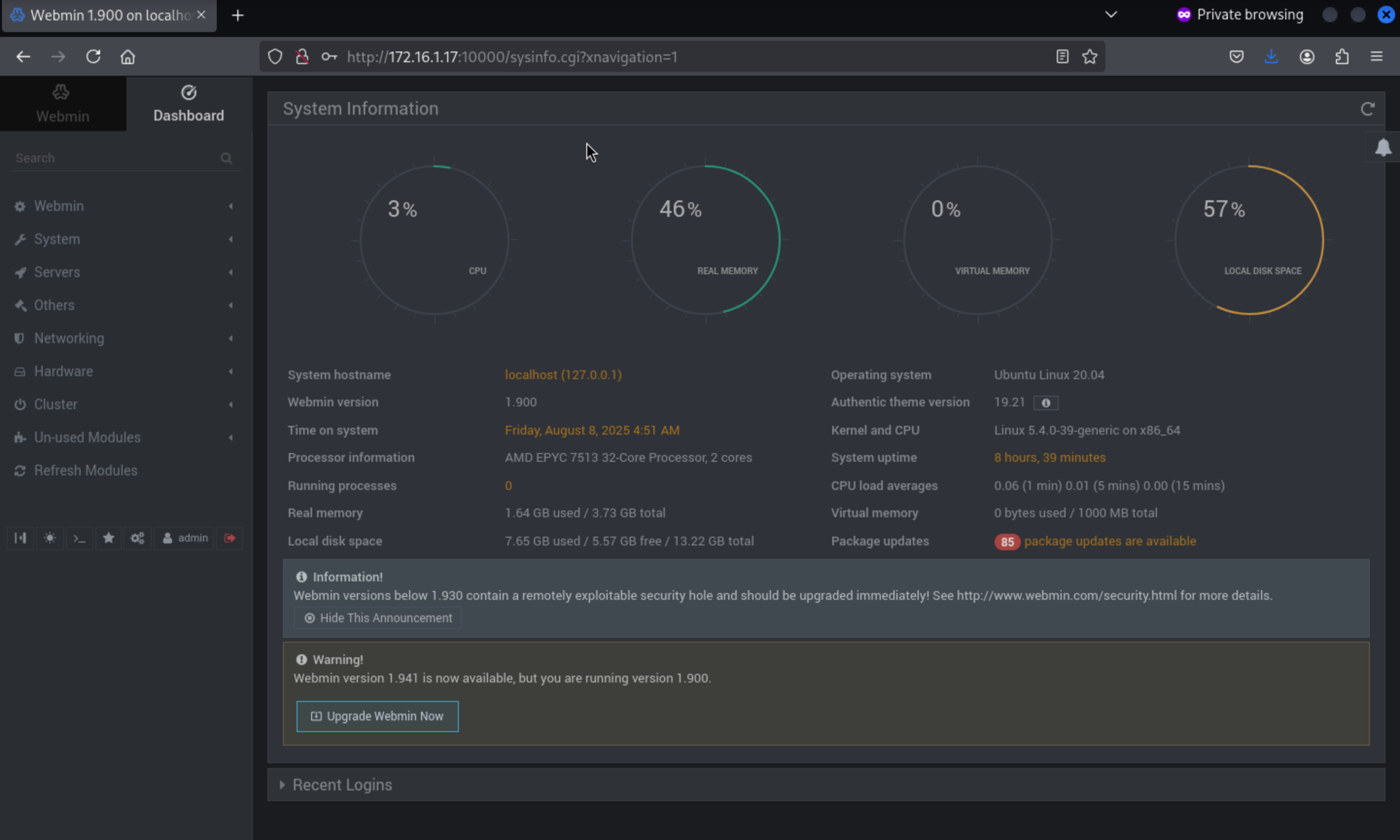Expand the Servers sidebar category
The image size is (1400, 840).
[56, 272]
